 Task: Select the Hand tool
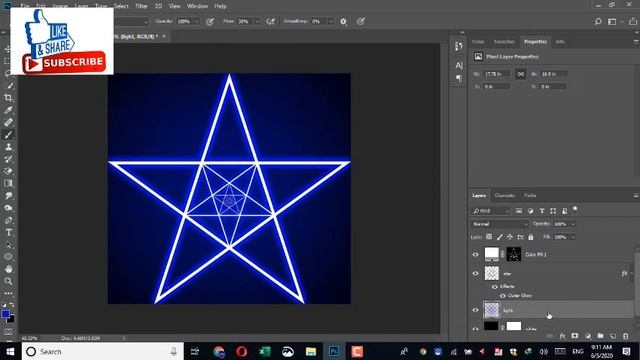coord(8,269)
